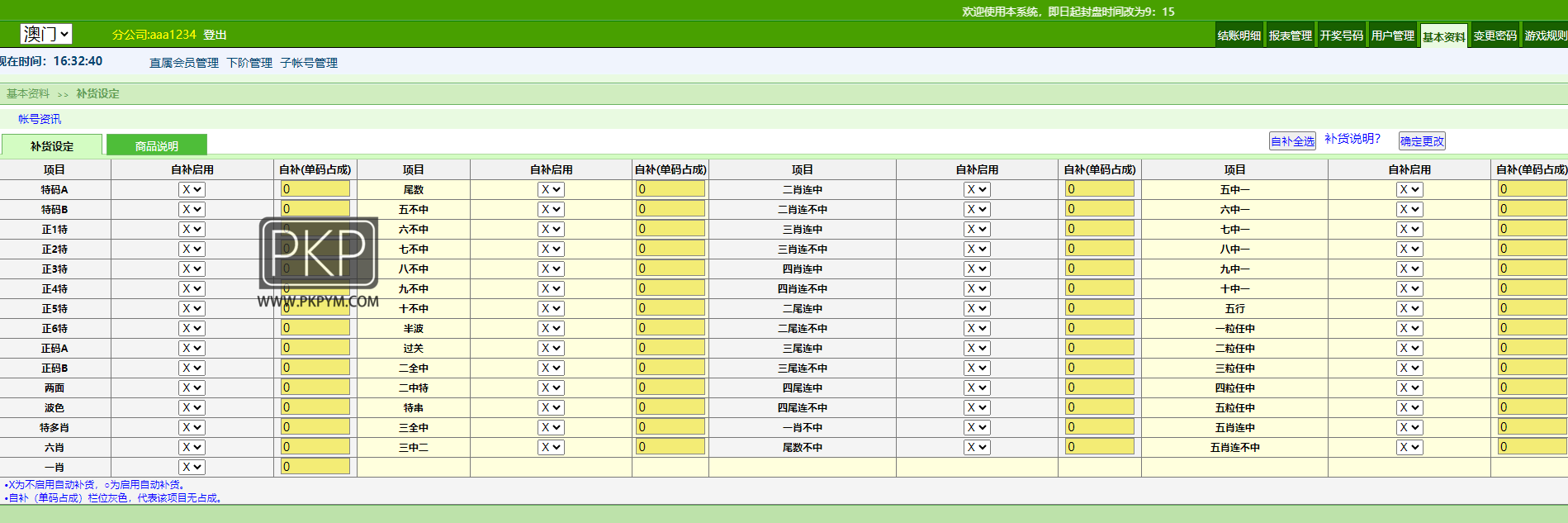Open the 报表管理 menu
Viewport: 1568px width, 523px height.
point(1290,36)
